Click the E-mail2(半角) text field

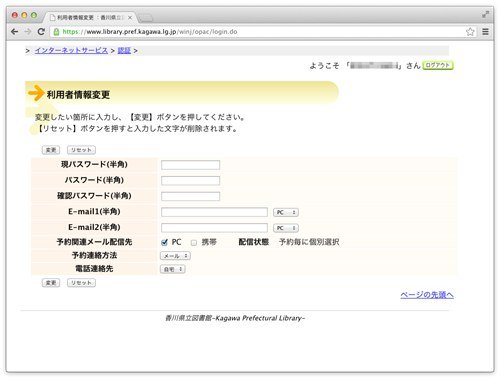point(214,228)
